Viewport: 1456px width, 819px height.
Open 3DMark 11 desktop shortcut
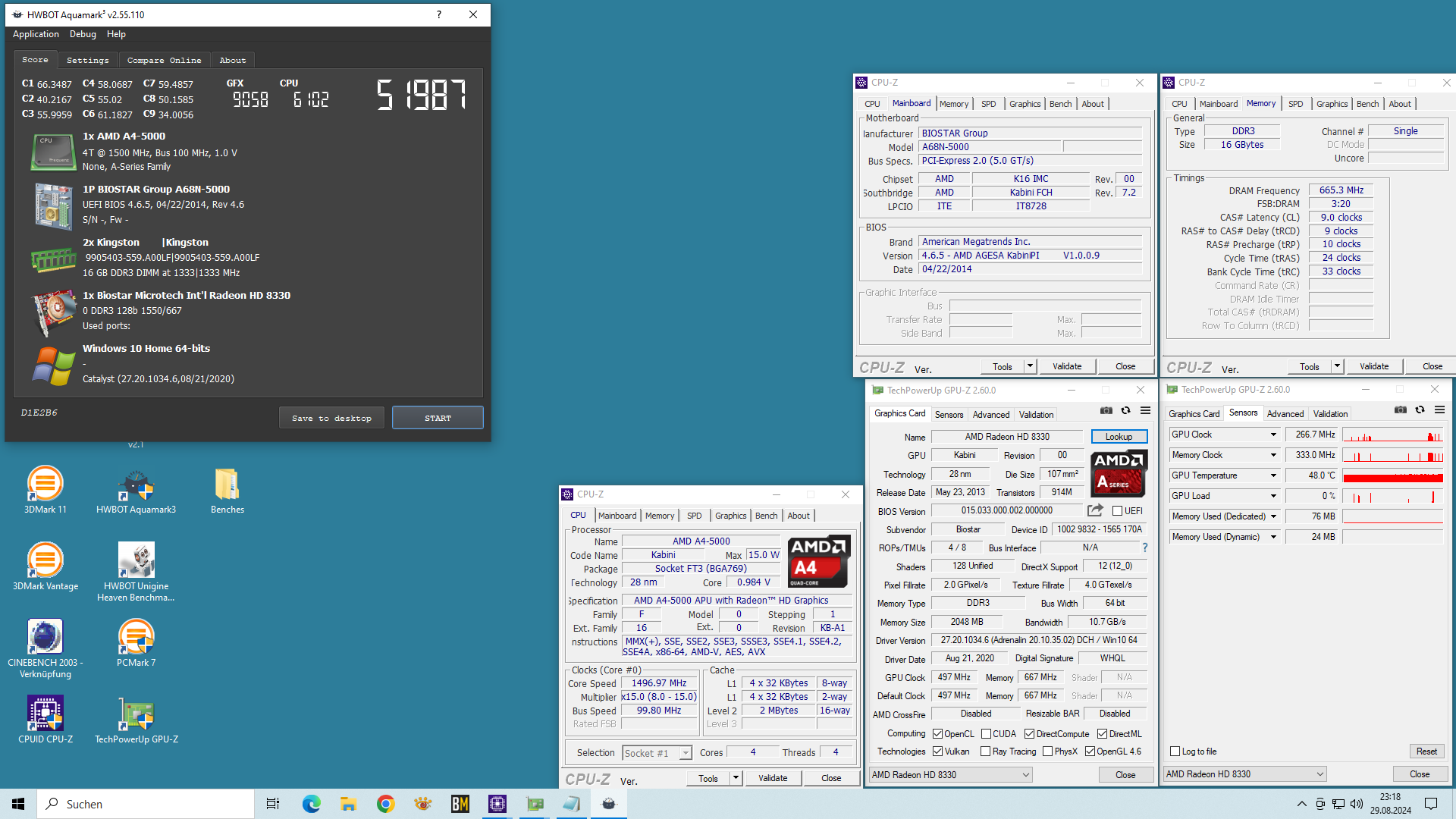[45, 490]
